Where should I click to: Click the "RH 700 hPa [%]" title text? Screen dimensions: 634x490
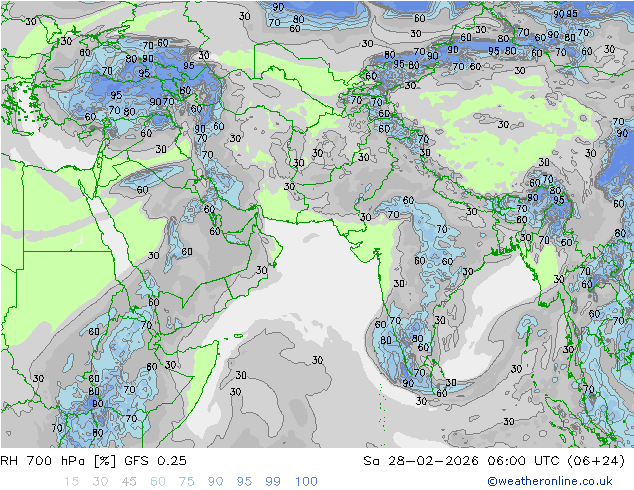tap(58, 461)
